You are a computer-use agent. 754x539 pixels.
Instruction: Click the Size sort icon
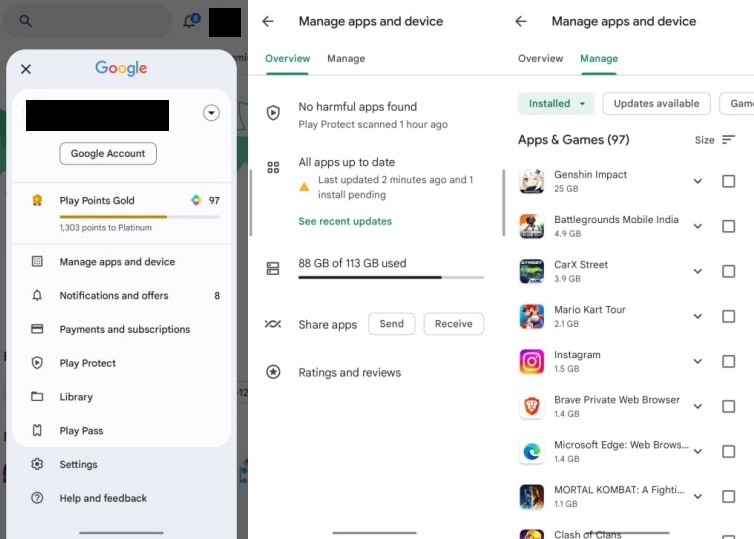[x=729, y=139]
